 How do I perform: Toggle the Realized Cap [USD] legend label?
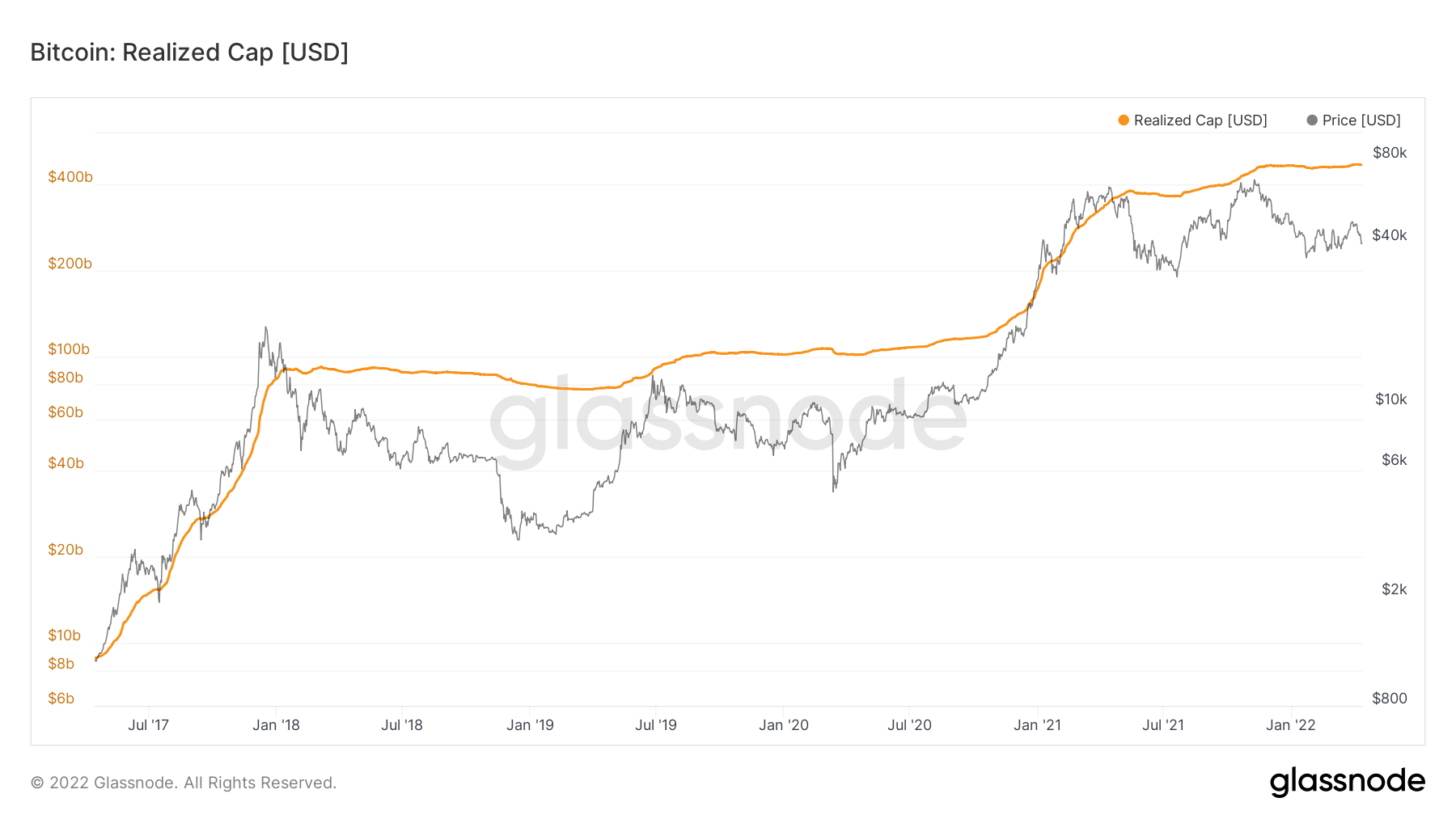1200,120
